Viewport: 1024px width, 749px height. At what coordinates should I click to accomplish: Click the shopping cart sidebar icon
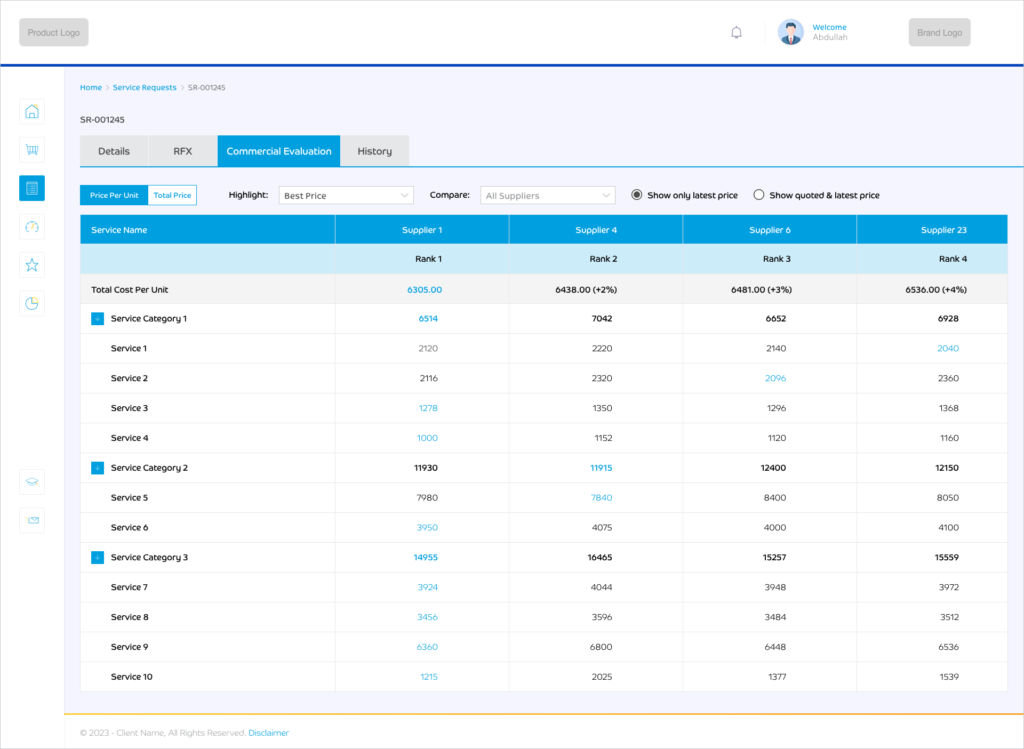coord(32,150)
